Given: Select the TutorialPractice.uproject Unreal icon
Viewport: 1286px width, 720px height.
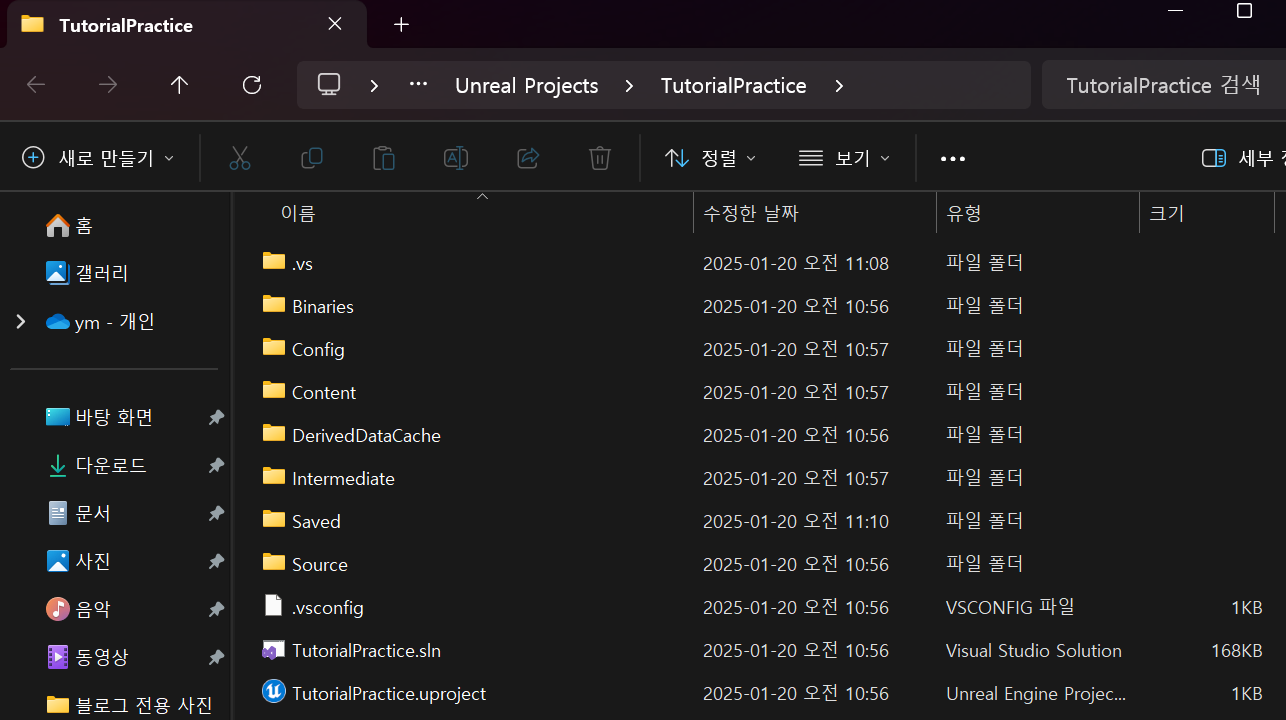Looking at the screenshot, I should click(x=274, y=691).
